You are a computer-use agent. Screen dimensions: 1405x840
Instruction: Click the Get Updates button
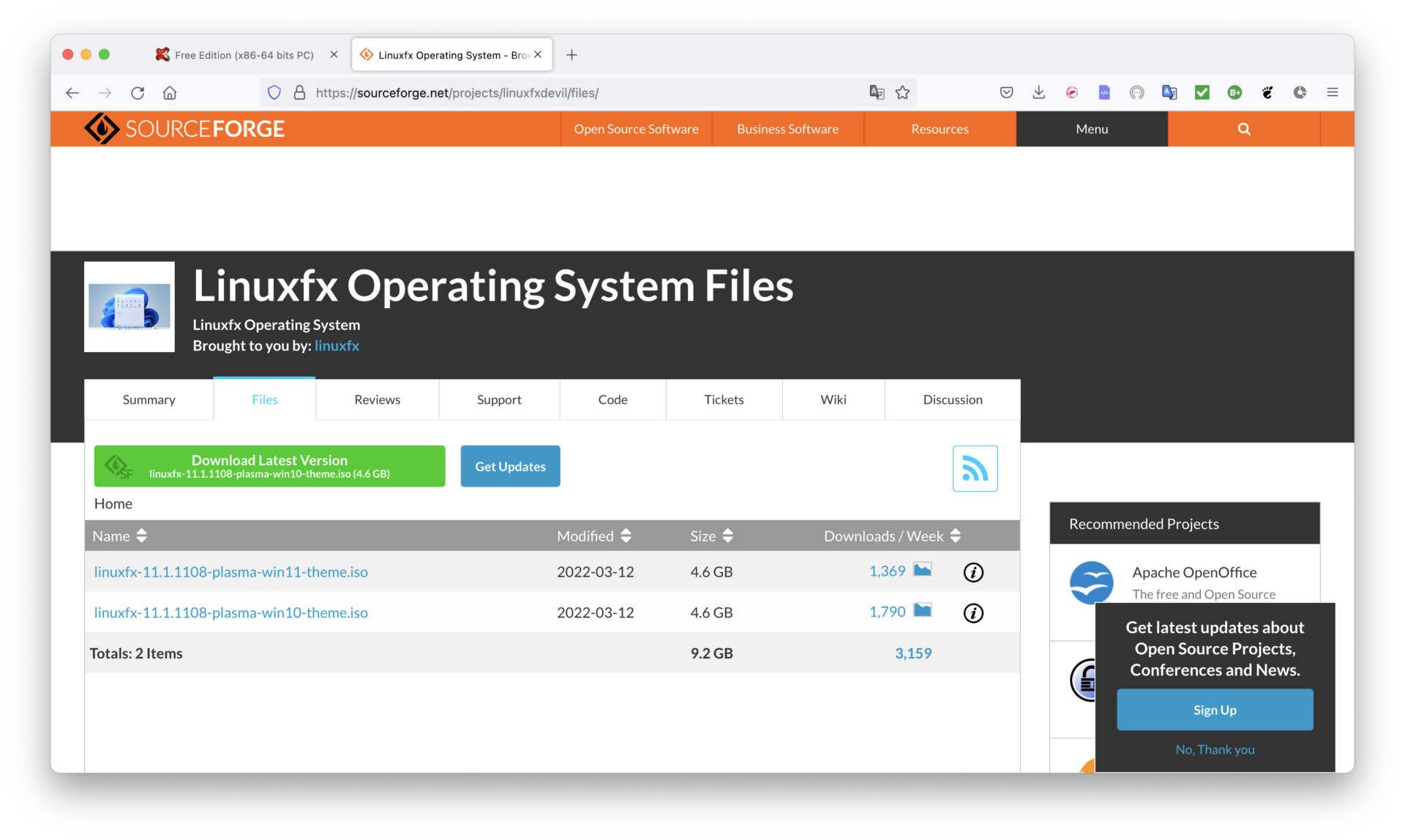510,466
